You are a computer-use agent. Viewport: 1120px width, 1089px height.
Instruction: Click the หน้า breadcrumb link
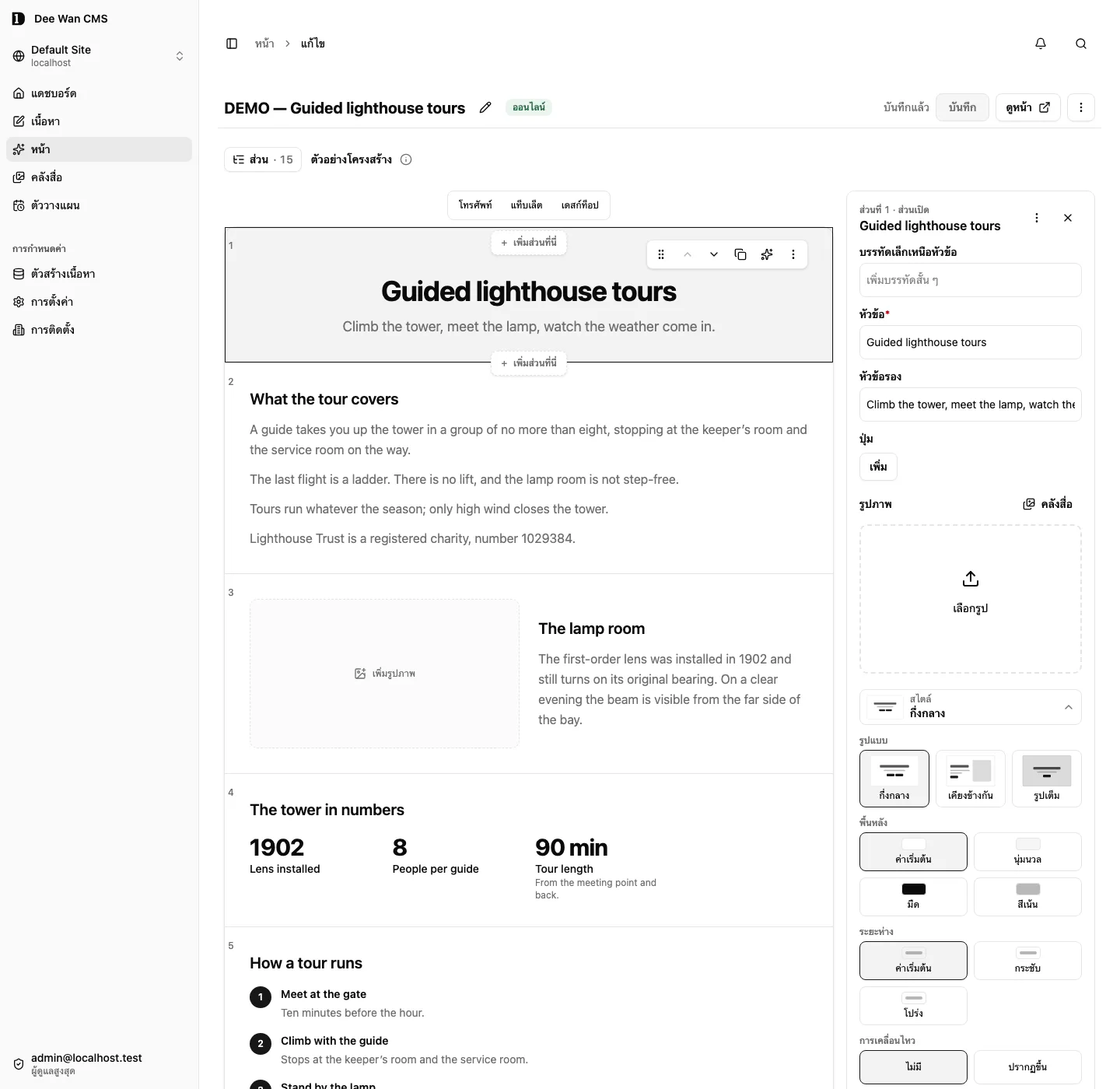pyautogui.click(x=264, y=44)
